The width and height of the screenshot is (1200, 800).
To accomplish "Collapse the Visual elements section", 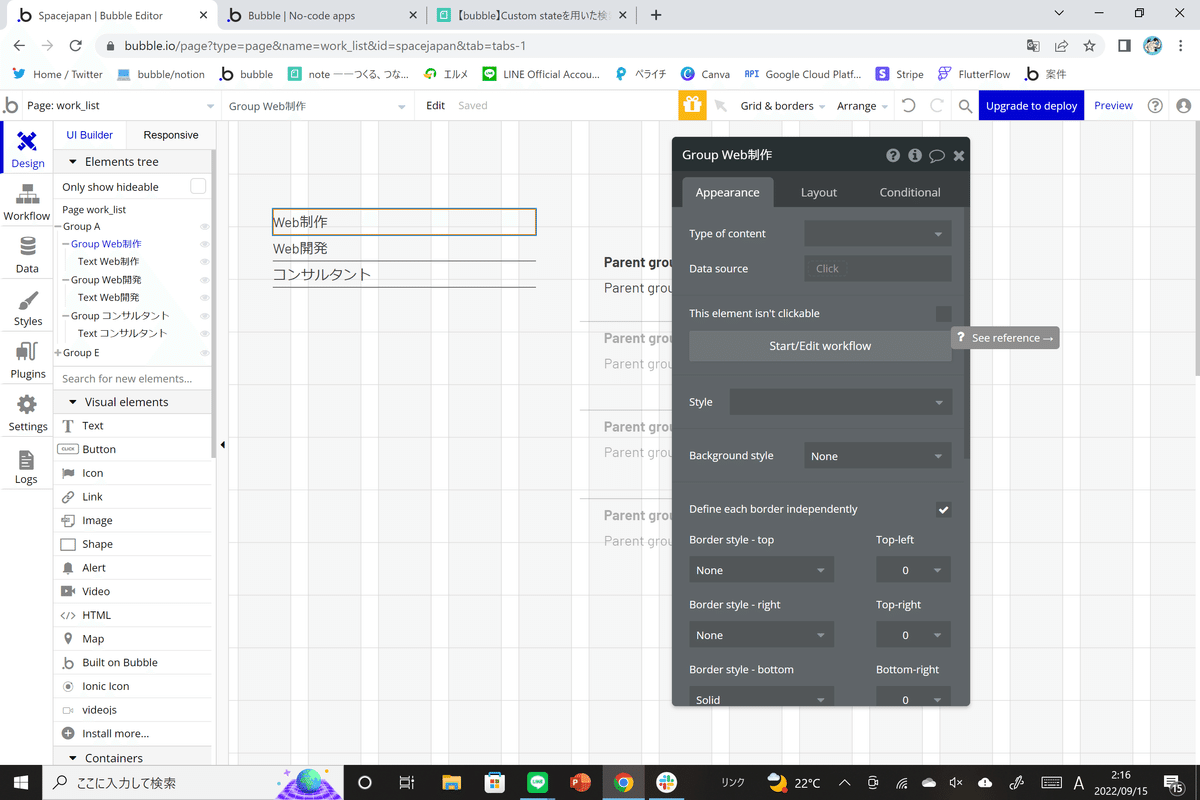I will (73, 402).
